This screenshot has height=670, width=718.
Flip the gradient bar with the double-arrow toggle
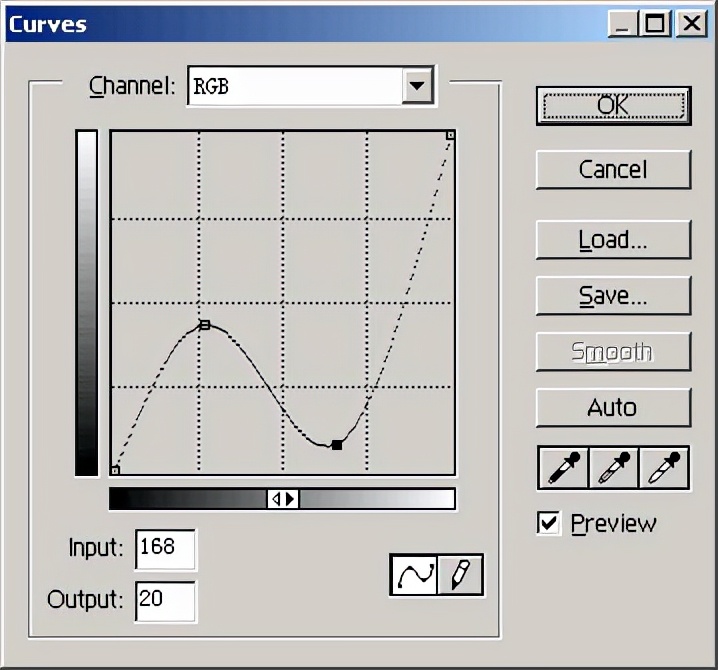click(283, 499)
